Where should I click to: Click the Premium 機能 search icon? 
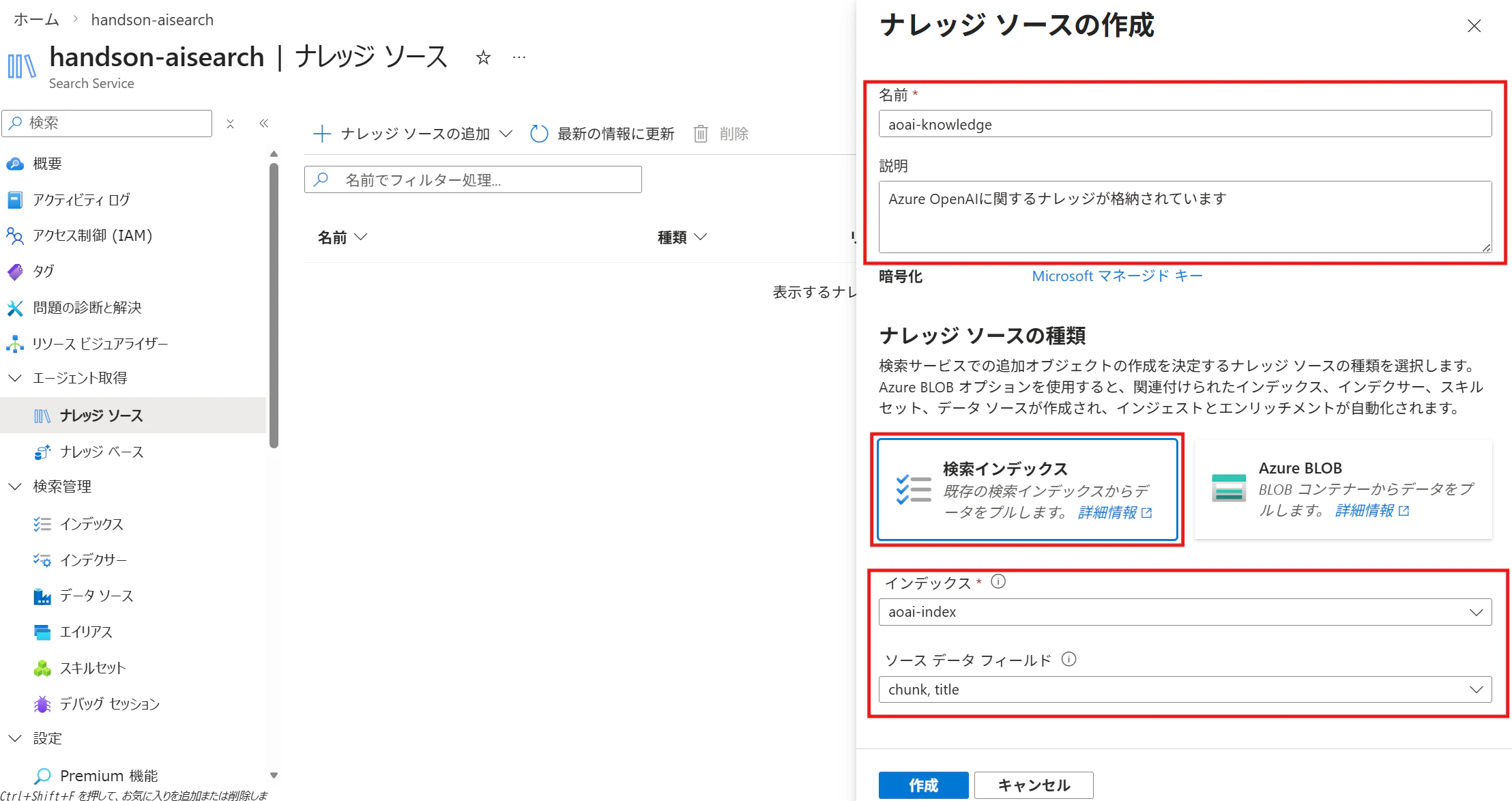pyautogui.click(x=42, y=776)
